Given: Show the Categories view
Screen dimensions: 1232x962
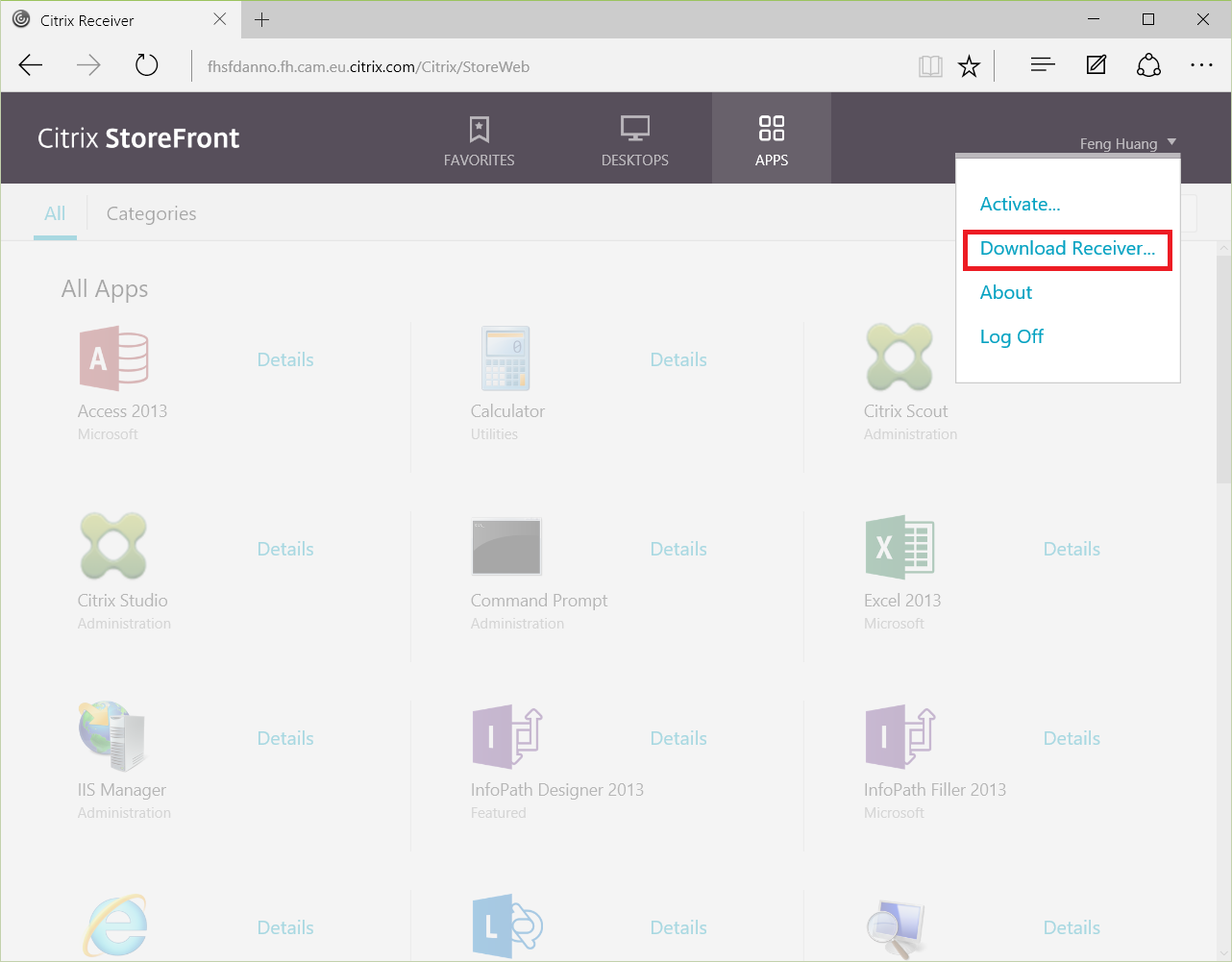Looking at the screenshot, I should coord(151,213).
